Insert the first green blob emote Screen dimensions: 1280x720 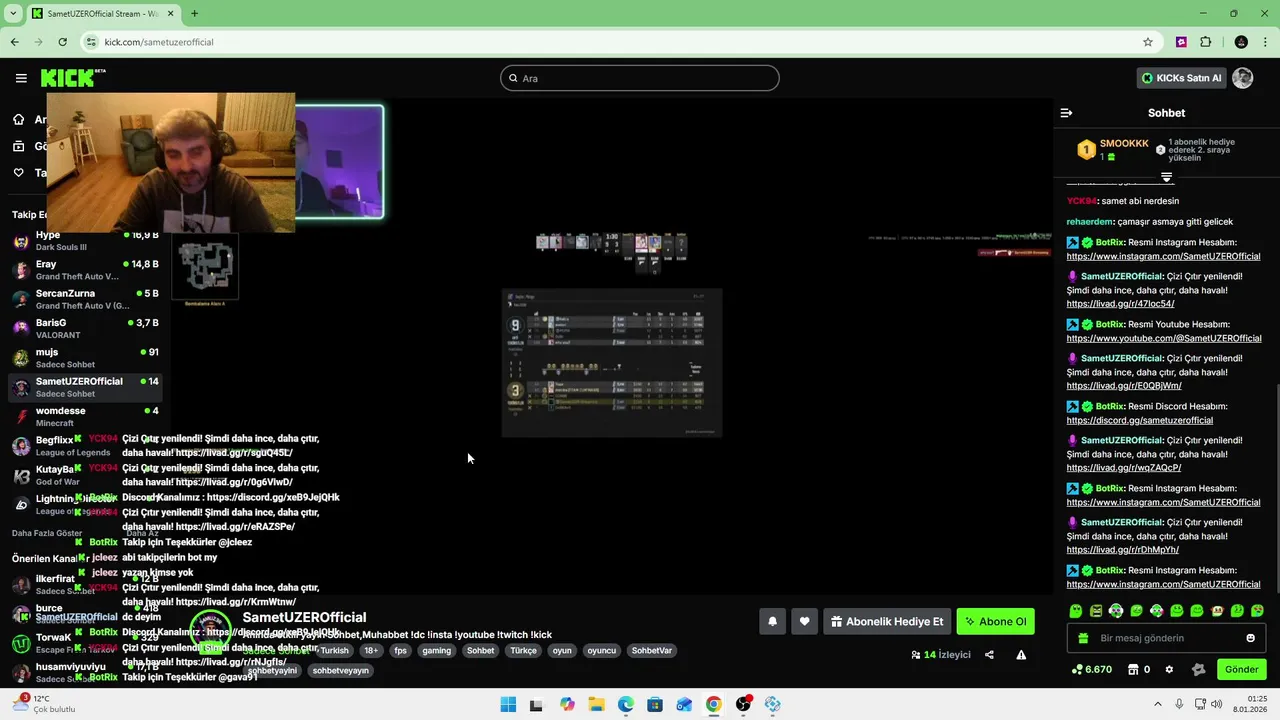1076,611
